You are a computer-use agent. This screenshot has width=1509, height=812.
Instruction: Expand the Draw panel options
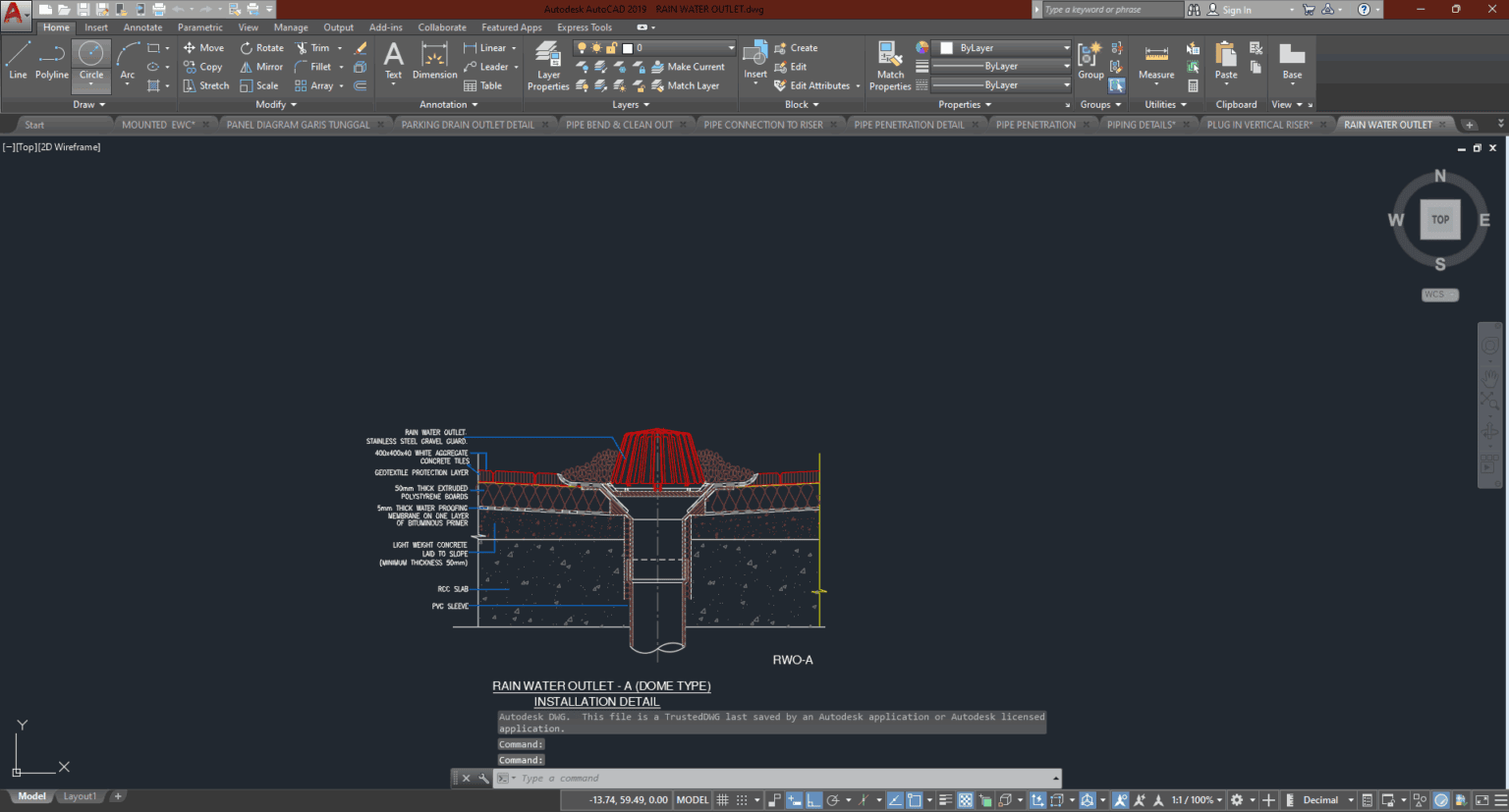click(87, 104)
